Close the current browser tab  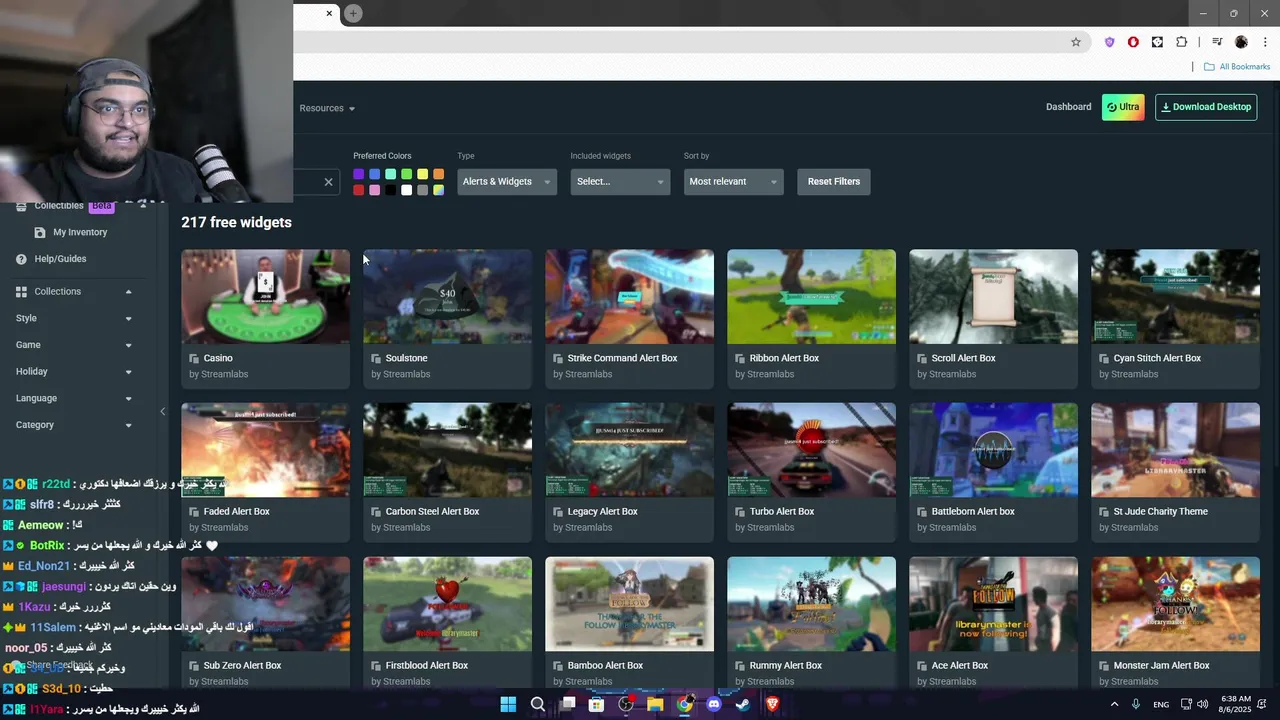tap(329, 13)
